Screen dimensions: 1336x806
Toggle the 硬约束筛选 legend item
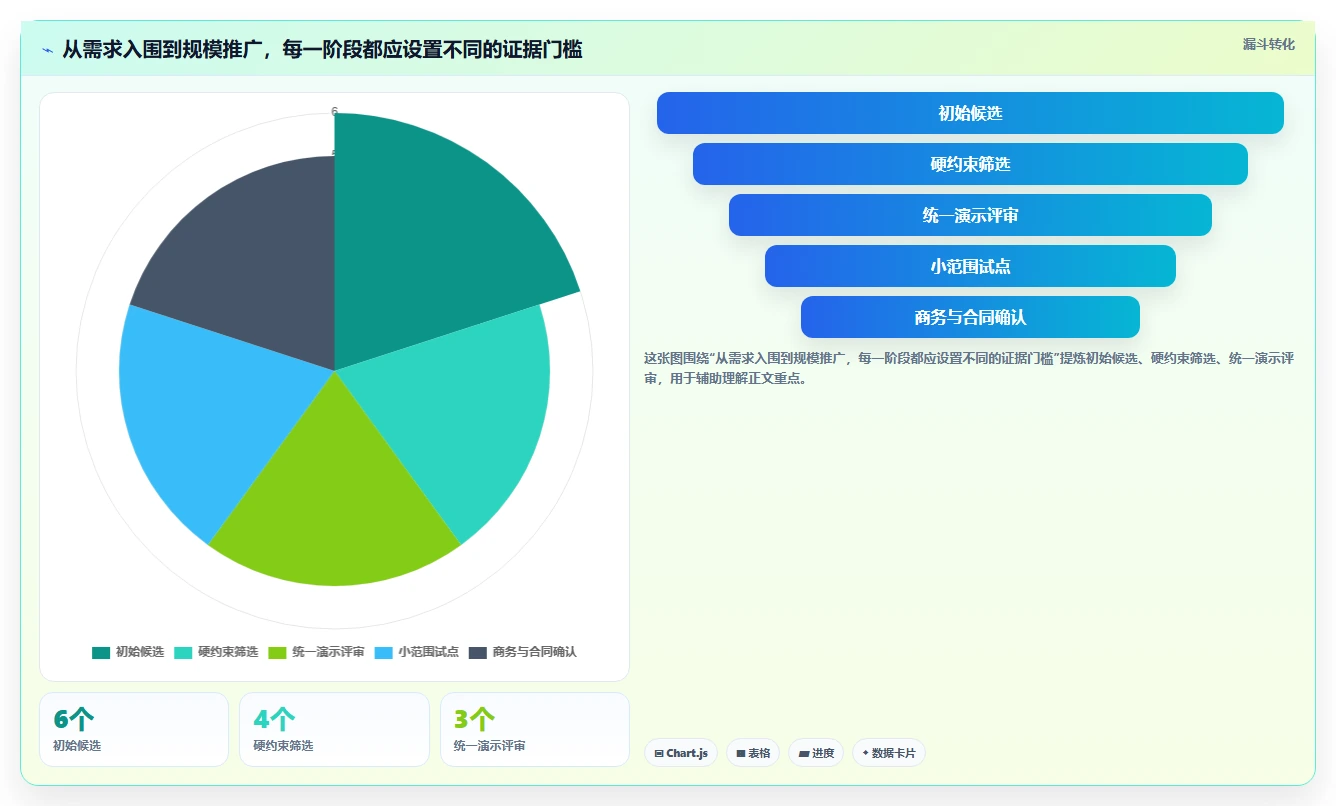[216, 652]
